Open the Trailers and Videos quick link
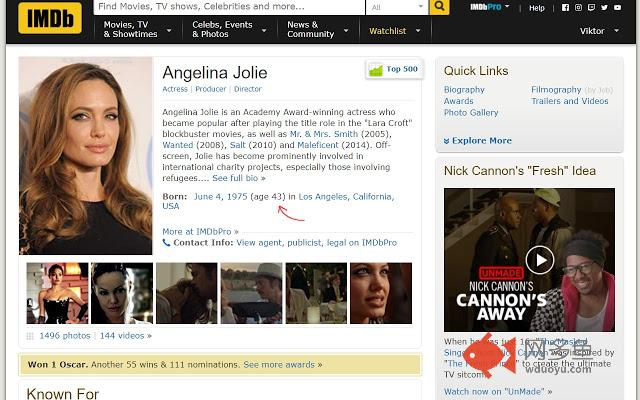The width and height of the screenshot is (640, 400). pos(569,101)
